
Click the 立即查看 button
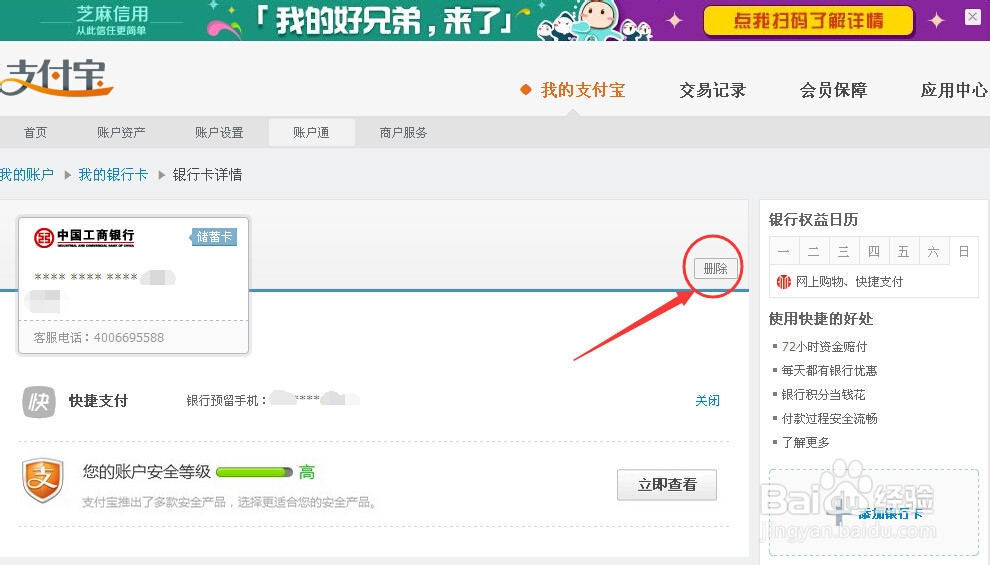(x=667, y=485)
